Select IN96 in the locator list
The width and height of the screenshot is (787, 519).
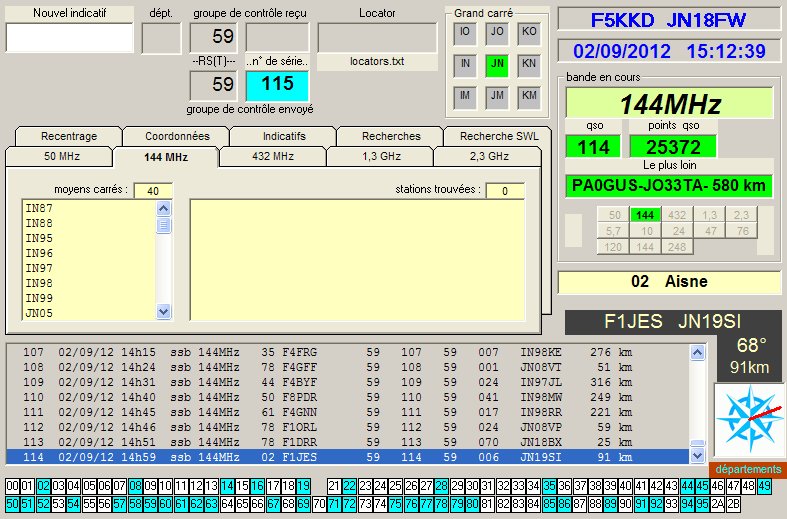tap(39, 253)
